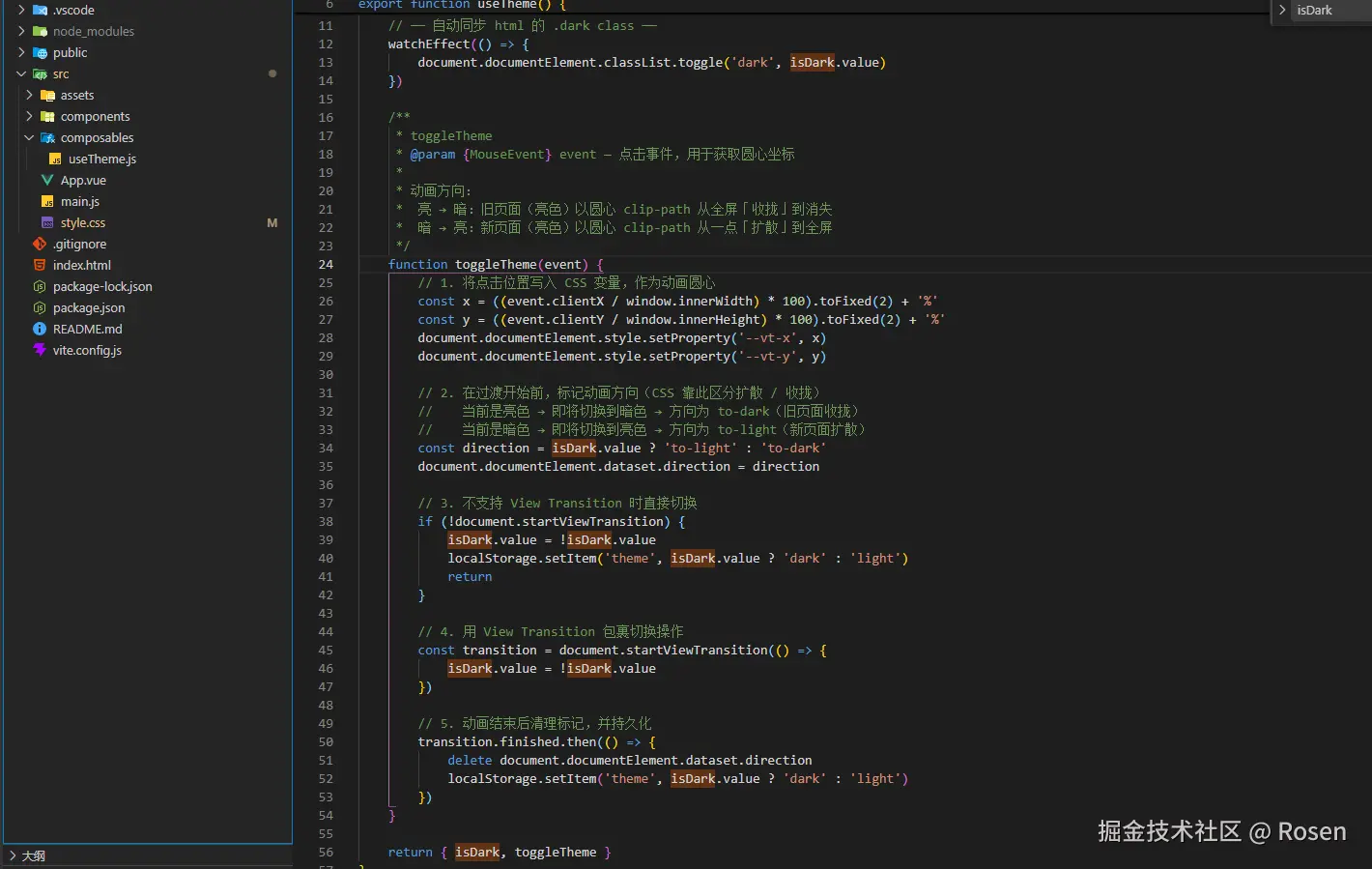Expand the assets folder chevron

point(29,95)
